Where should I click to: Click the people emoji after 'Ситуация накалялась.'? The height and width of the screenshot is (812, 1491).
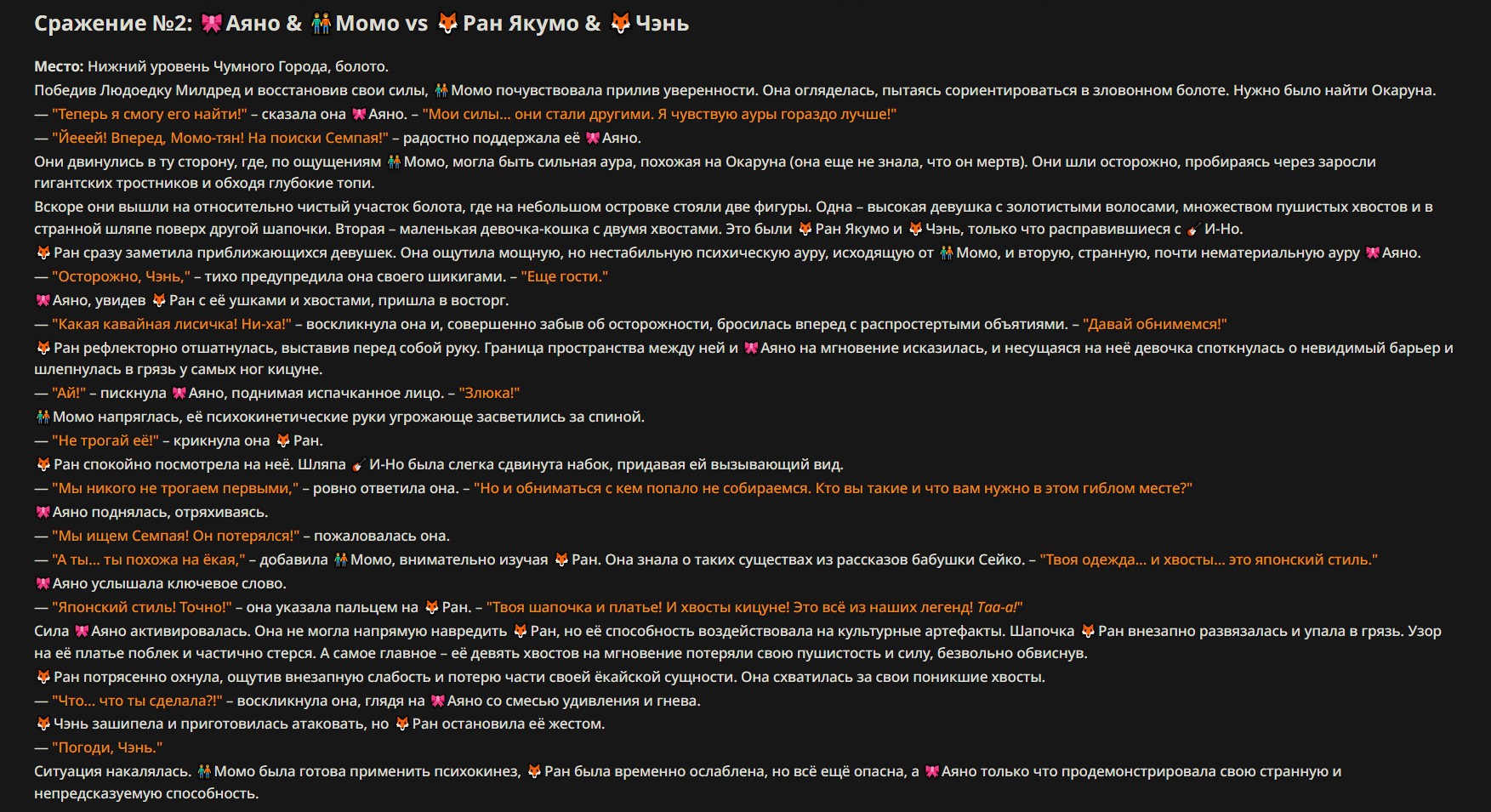pyautogui.click(x=204, y=771)
